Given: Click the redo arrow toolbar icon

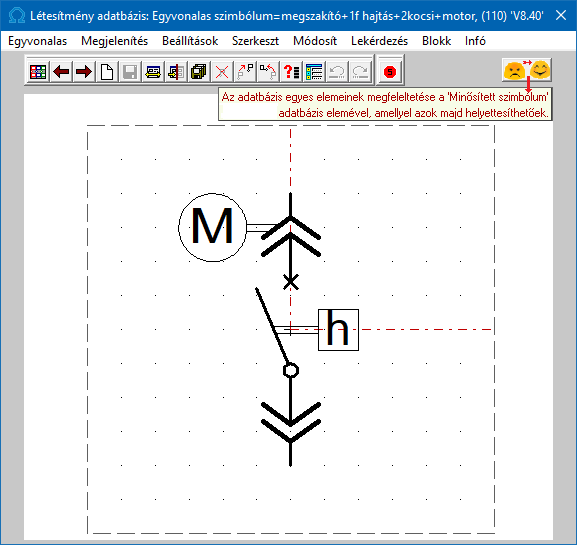Looking at the screenshot, I should (x=360, y=72).
